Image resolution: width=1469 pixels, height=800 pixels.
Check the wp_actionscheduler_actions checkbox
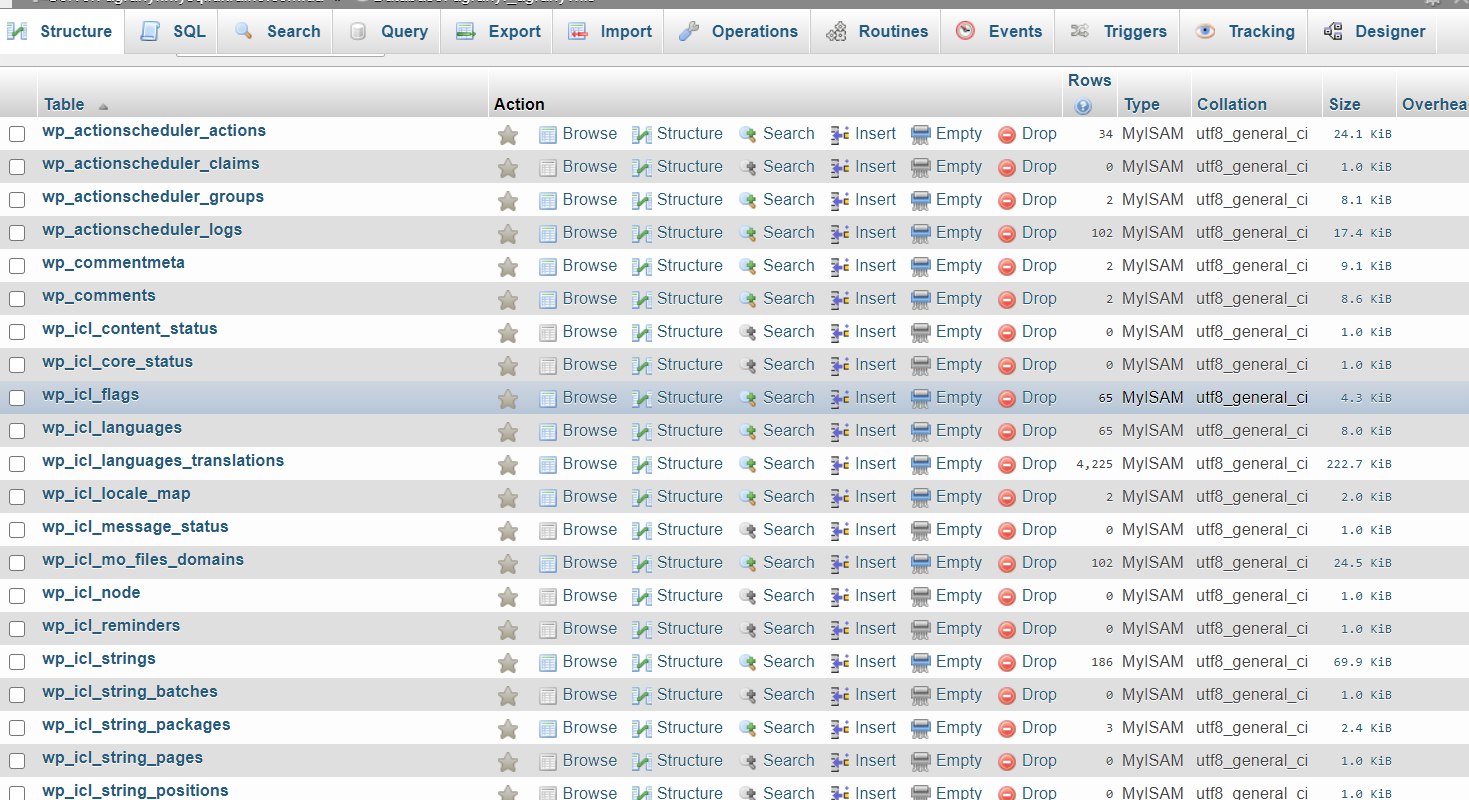pos(17,134)
